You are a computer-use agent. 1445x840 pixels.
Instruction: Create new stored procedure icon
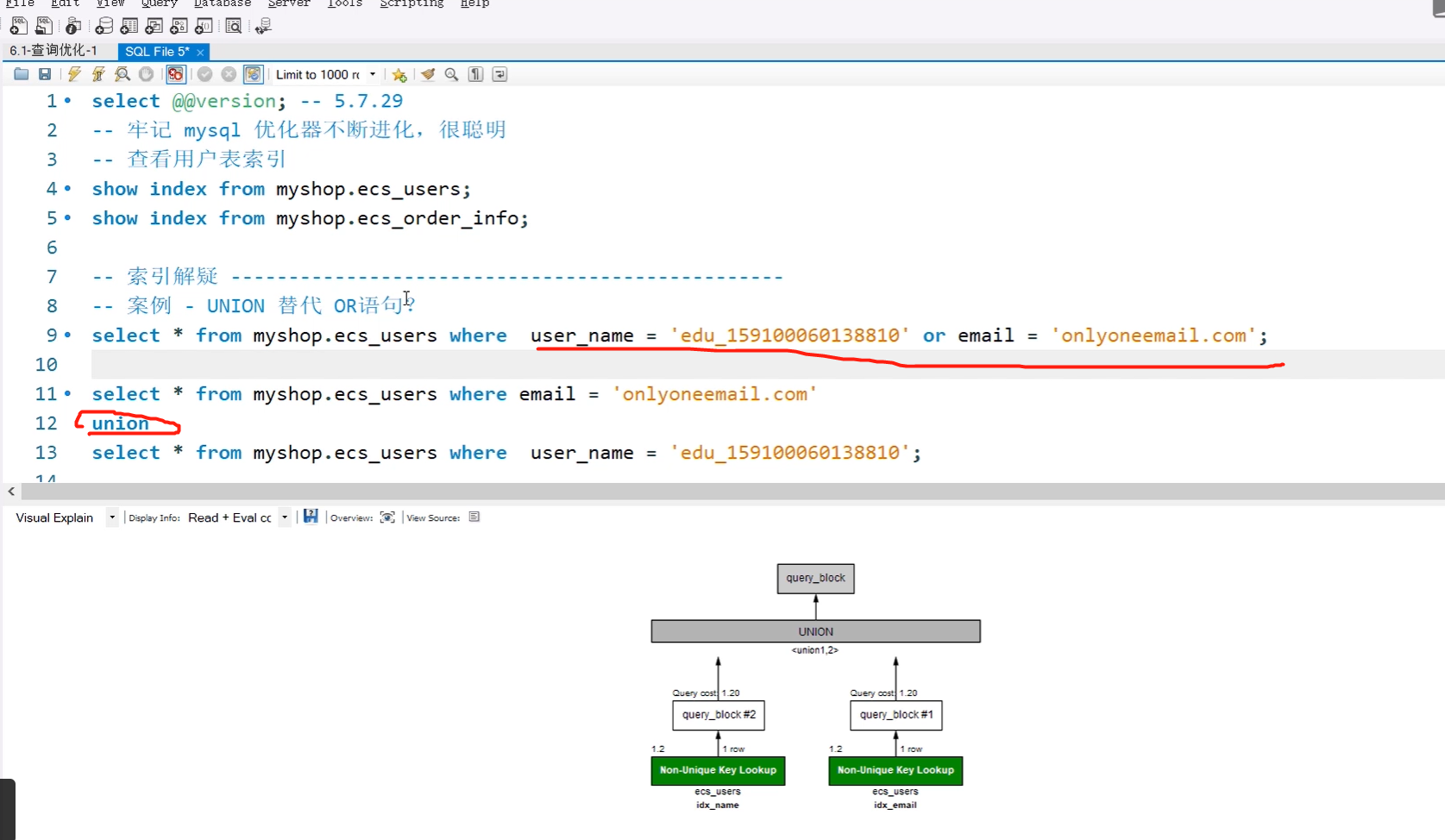[179, 26]
